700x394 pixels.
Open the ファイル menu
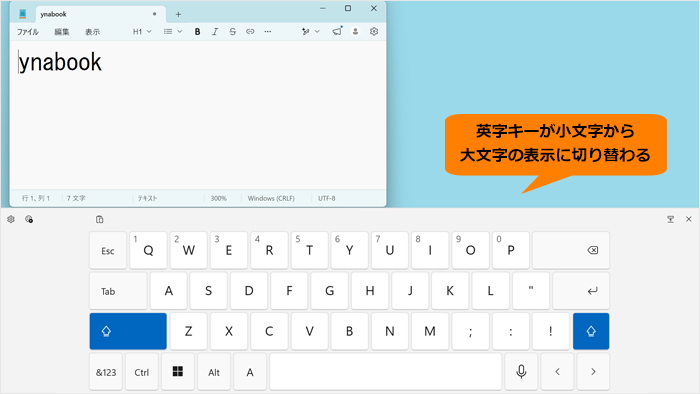click(x=28, y=32)
